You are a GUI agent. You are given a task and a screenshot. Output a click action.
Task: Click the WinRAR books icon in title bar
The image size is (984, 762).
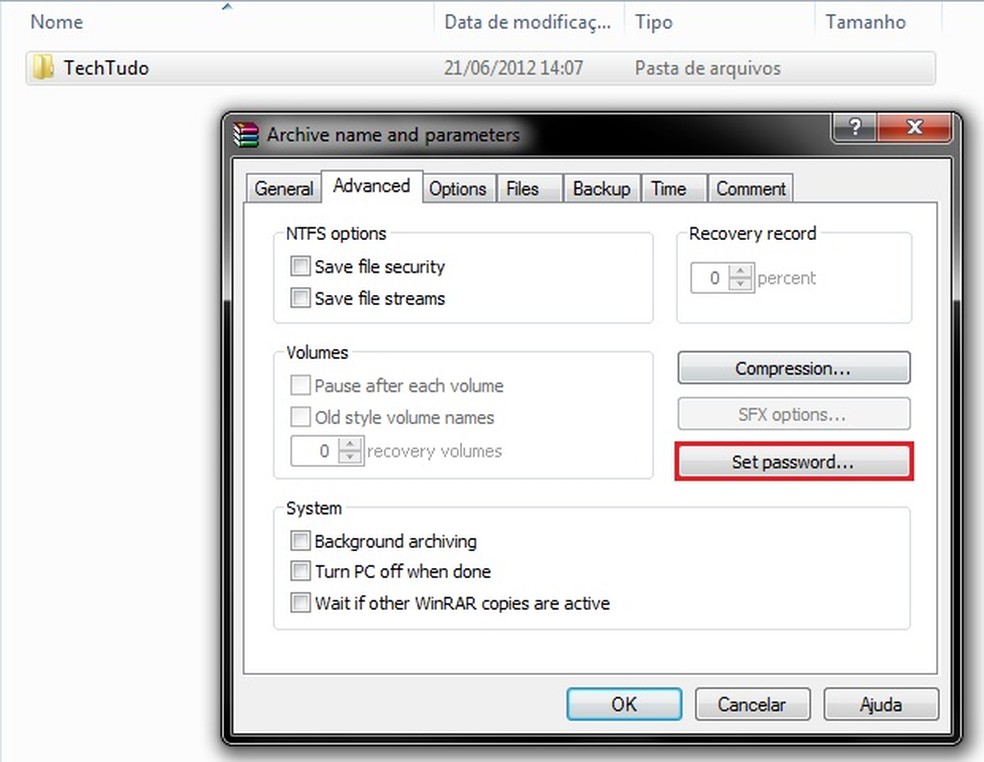[245, 134]
